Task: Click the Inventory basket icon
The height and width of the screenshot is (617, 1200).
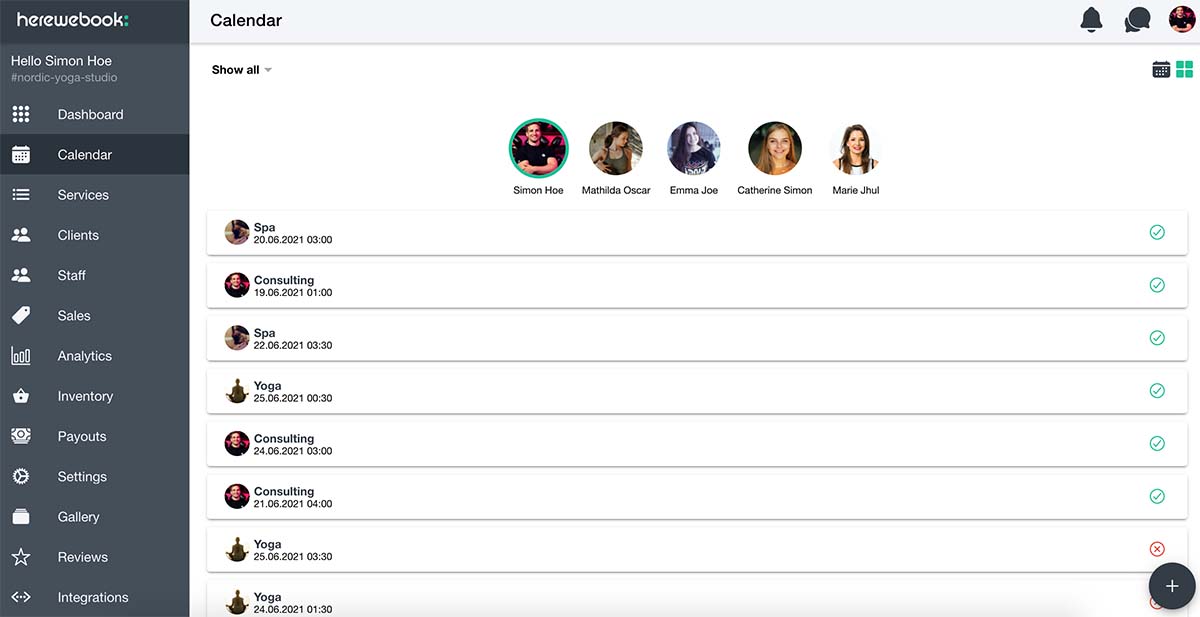Action: point(21,396)
